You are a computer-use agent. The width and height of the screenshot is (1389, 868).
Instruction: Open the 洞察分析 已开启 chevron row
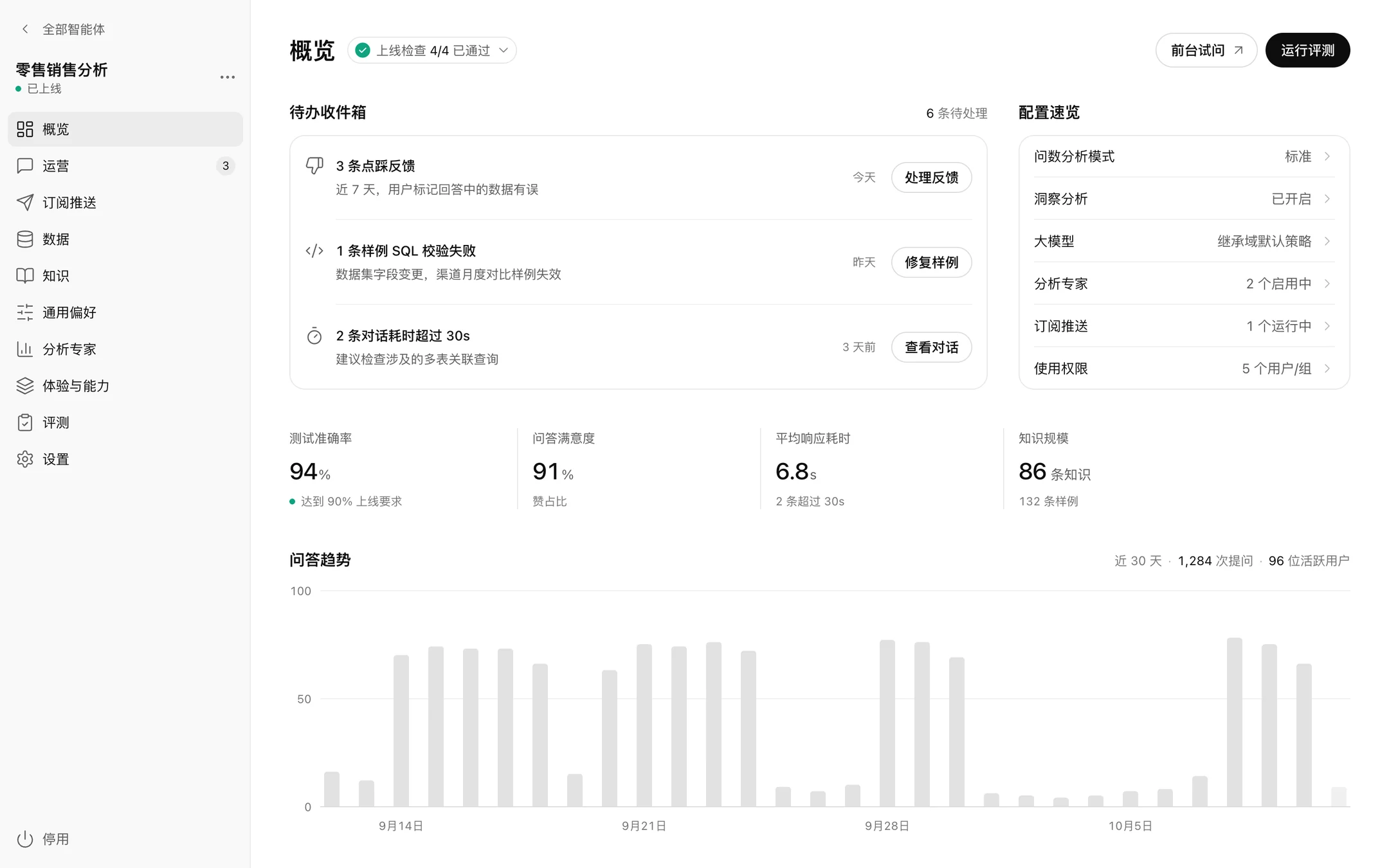click(x=1184, y=199)
